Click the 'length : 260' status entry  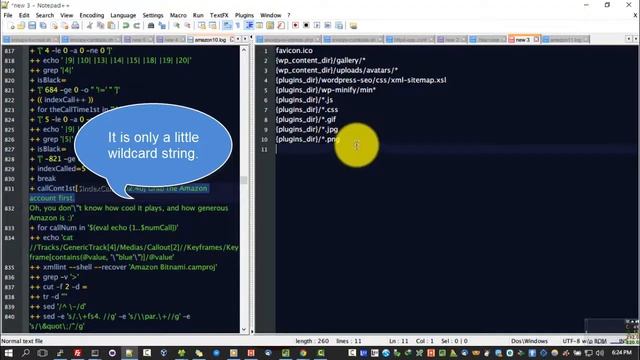[312, 341]
